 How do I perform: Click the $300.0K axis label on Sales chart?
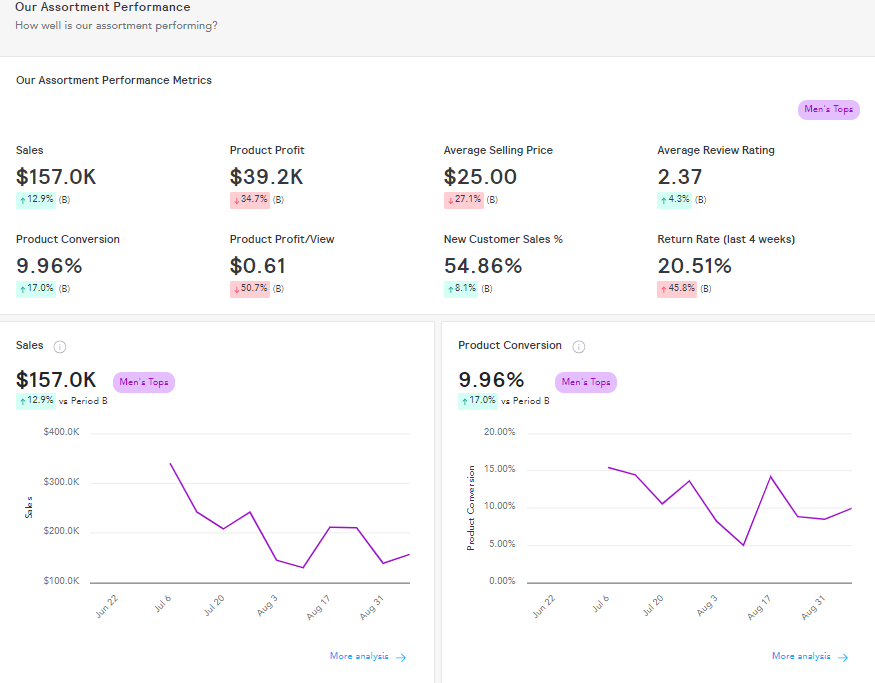point(61,482)
